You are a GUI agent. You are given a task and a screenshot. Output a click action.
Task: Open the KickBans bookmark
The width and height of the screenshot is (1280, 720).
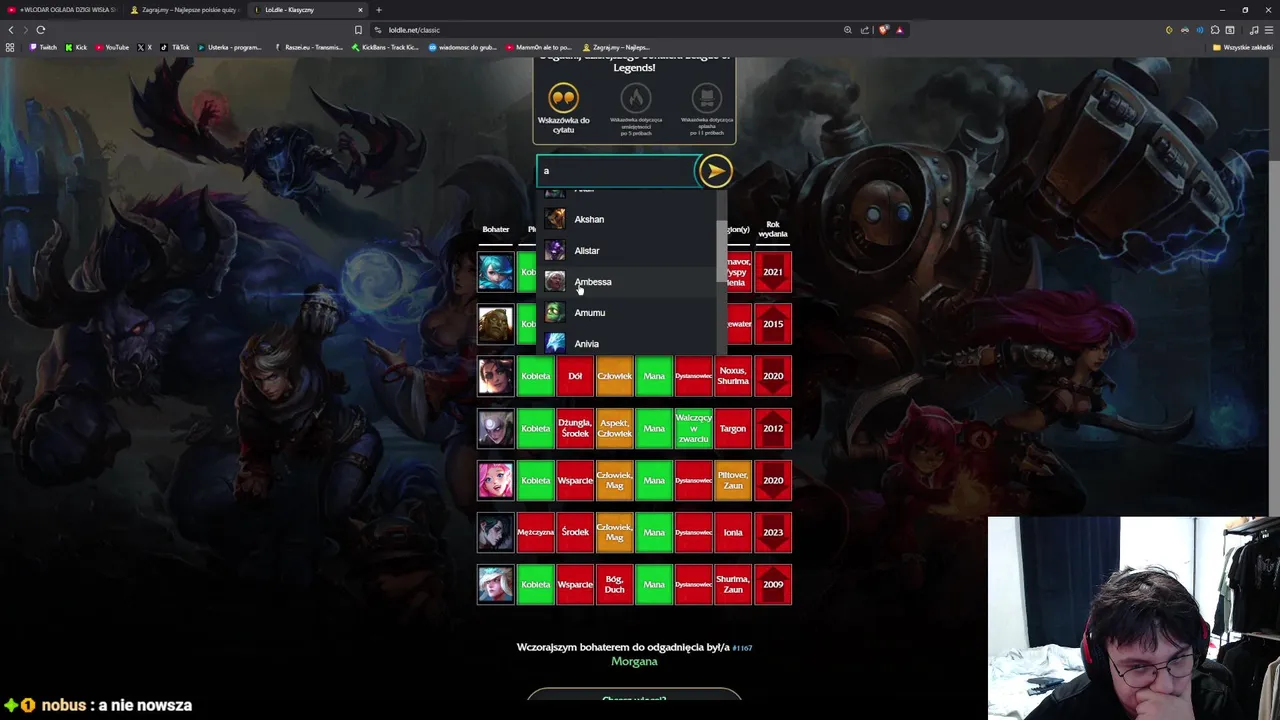[x=385, y=47]
